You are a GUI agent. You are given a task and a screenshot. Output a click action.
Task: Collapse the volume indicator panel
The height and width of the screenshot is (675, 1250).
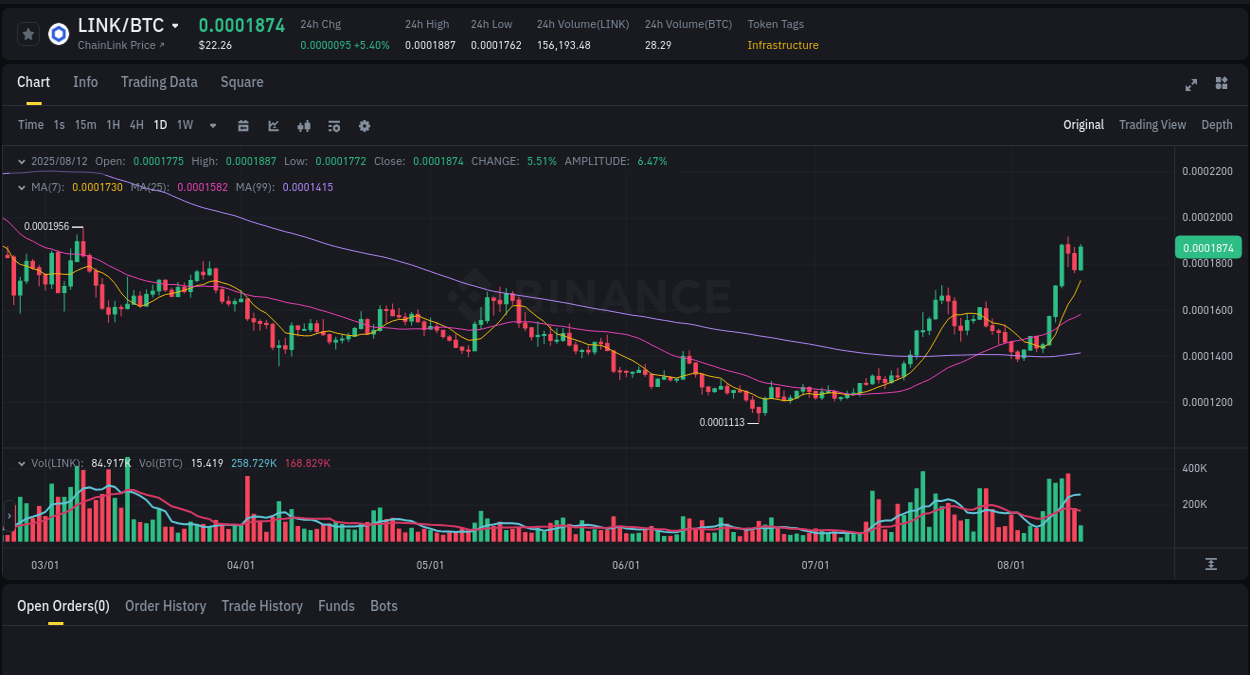pos(21,463)
